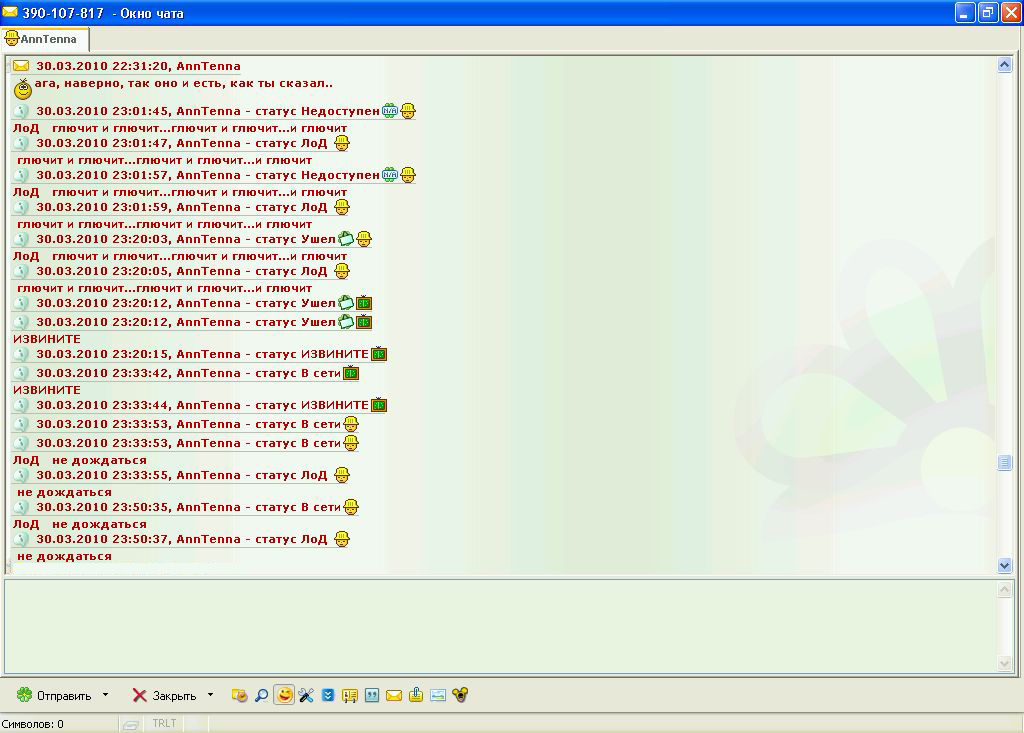This screenshot has height=733, width=1024.
Task: Click the envelope icon in the title bar
Action: click(10, 12)
